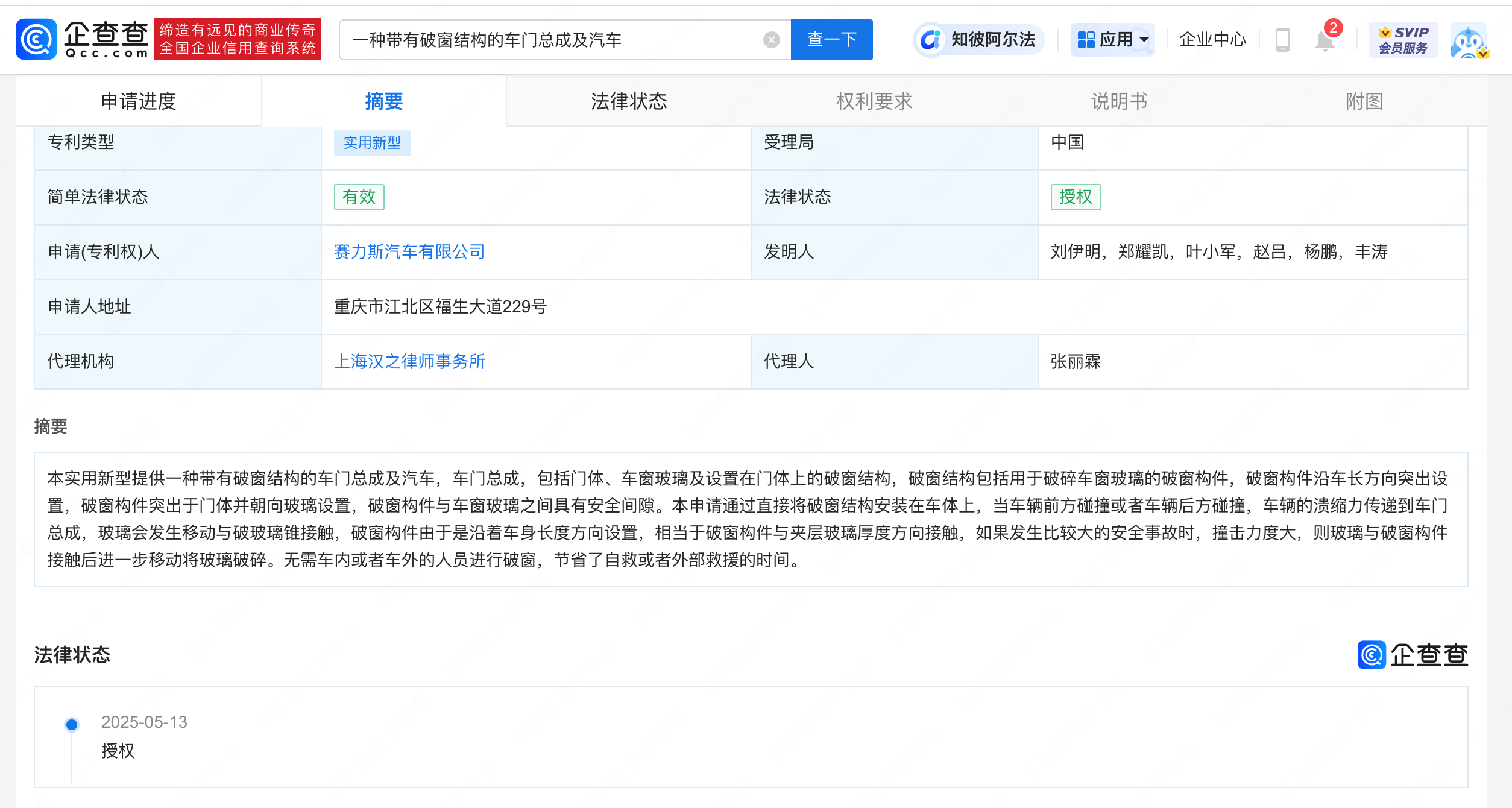The image size is (1512, 808).
Task: Click the 2025-05-13 date text
Action: (144, 722)
